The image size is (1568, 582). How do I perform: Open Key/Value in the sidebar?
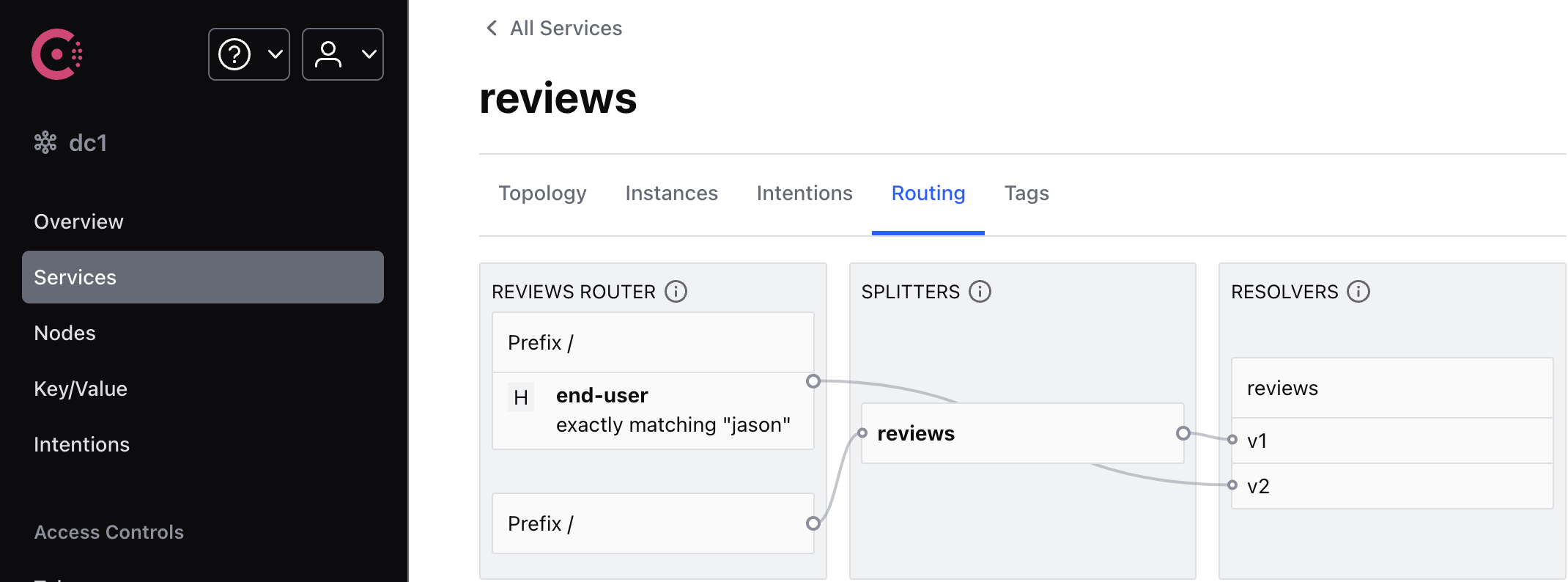point(81,388)
